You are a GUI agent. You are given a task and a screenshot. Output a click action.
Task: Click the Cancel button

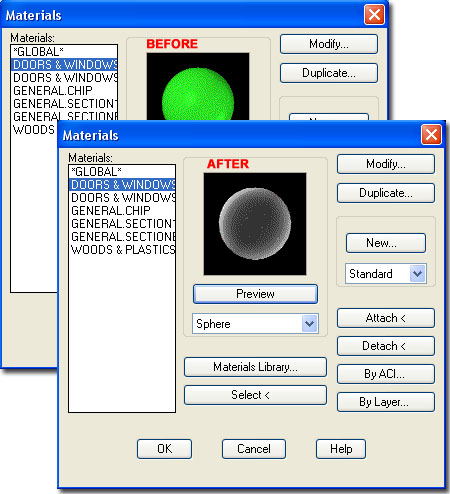click(x=254, y=449)
